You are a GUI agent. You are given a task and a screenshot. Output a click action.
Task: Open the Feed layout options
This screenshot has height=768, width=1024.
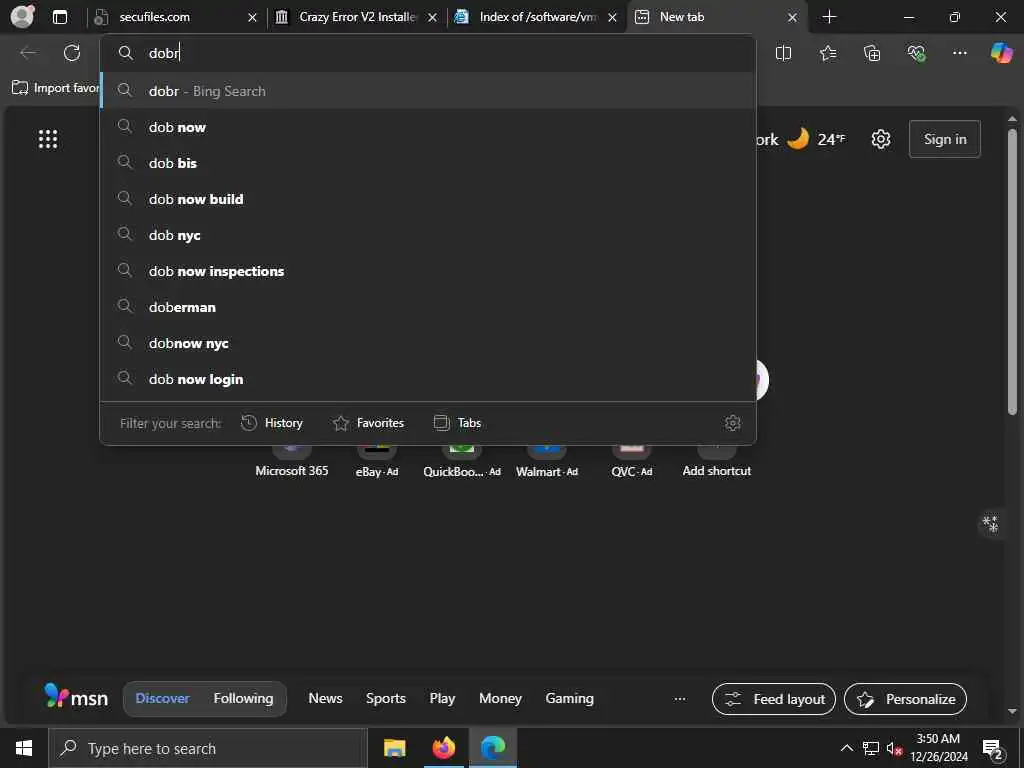(774, 699)
